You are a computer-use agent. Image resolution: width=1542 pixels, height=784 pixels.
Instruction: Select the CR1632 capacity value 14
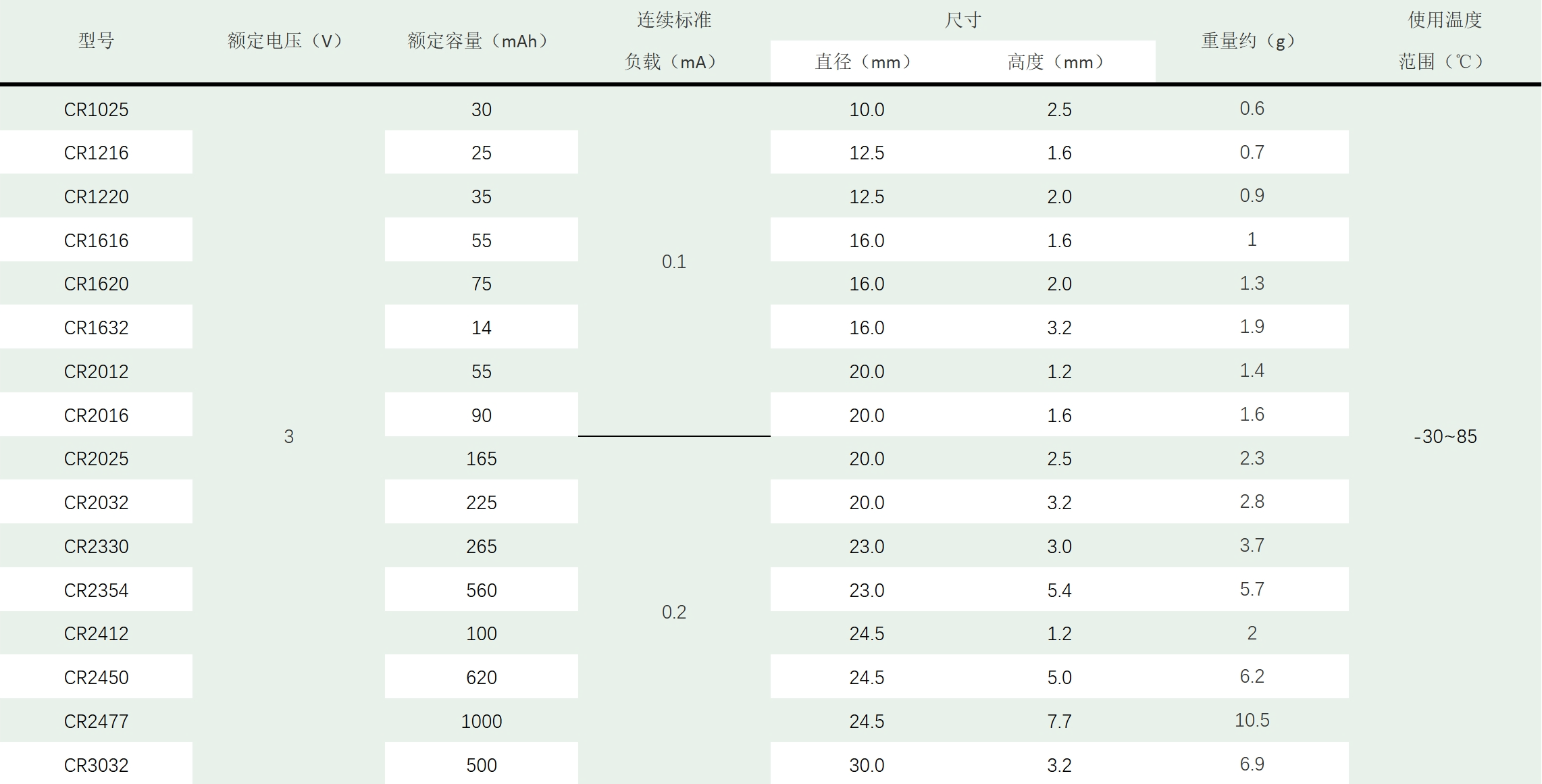pyautogui.click(x=481, y=328)
